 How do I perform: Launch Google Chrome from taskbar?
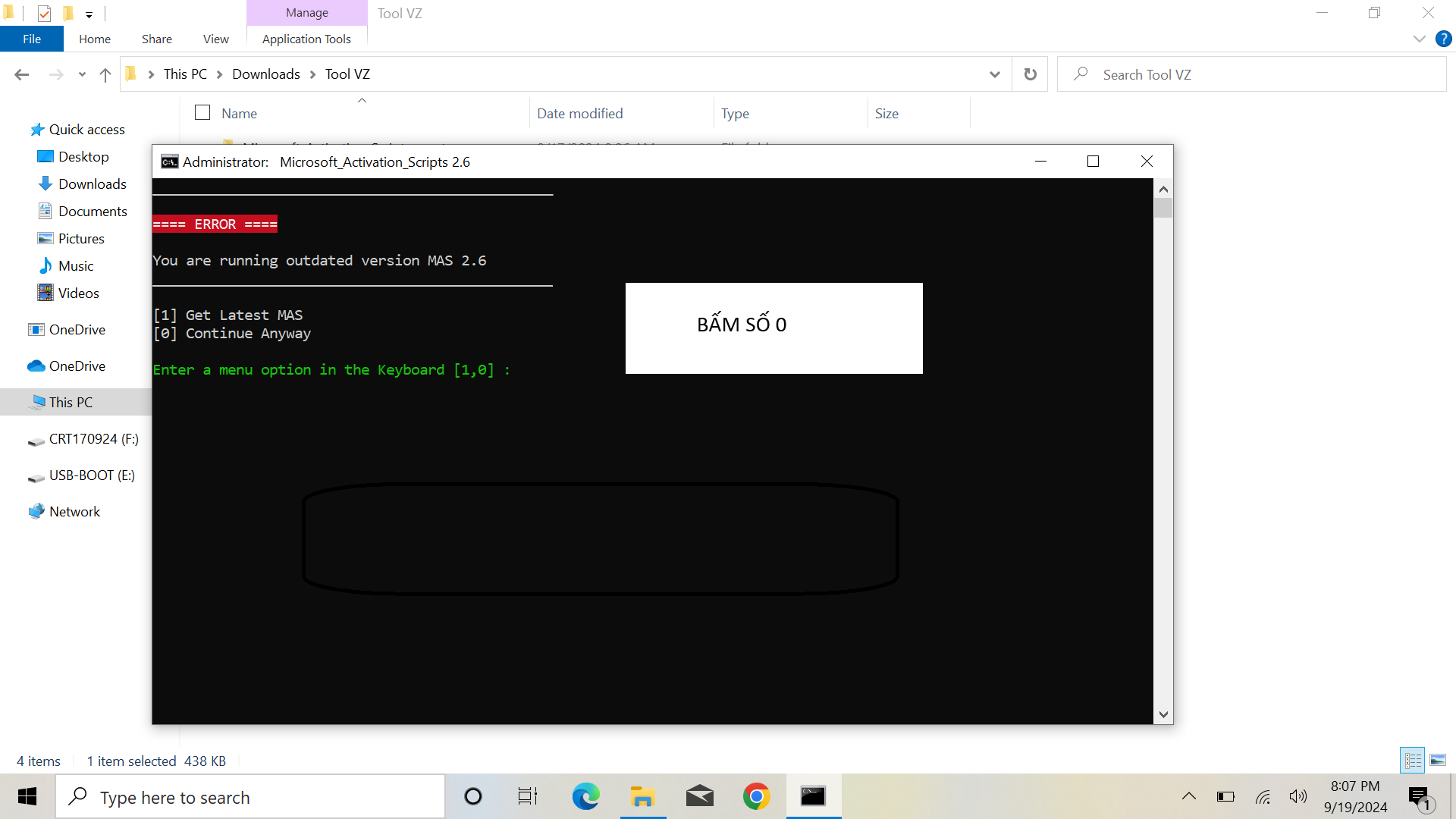tap(756, 796)
